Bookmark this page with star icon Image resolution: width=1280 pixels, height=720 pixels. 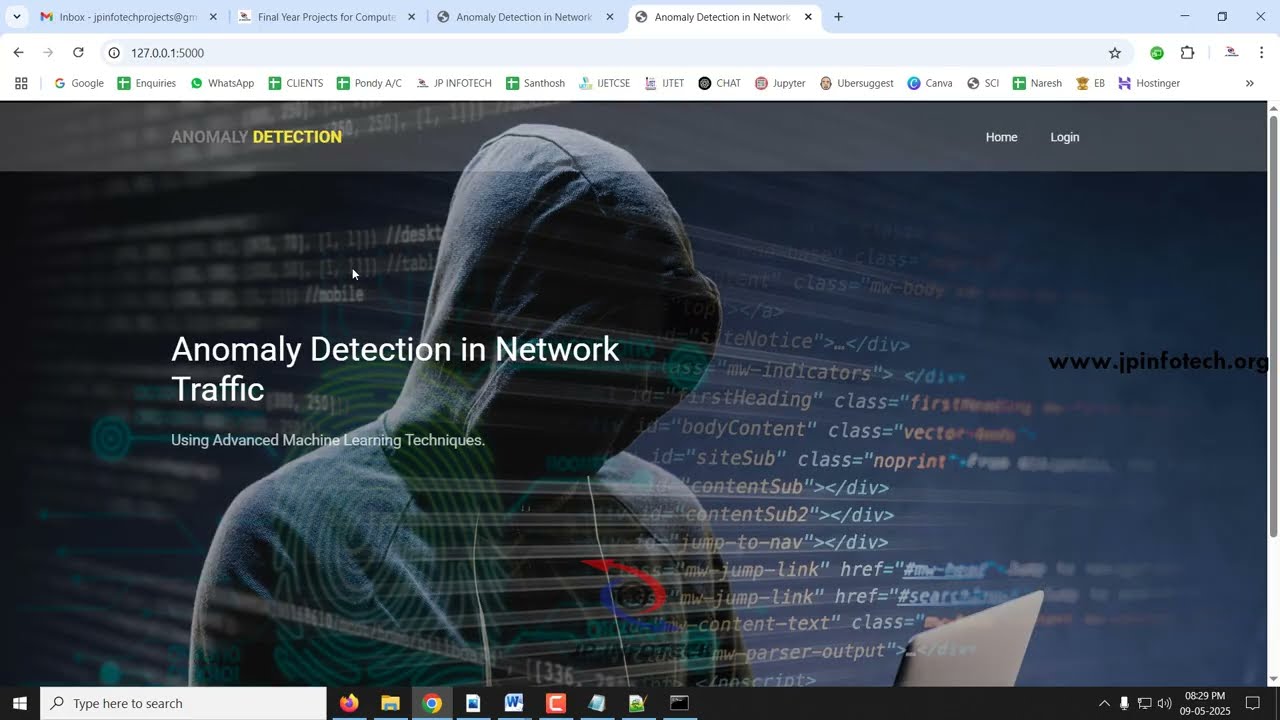tap(1115, 53)
